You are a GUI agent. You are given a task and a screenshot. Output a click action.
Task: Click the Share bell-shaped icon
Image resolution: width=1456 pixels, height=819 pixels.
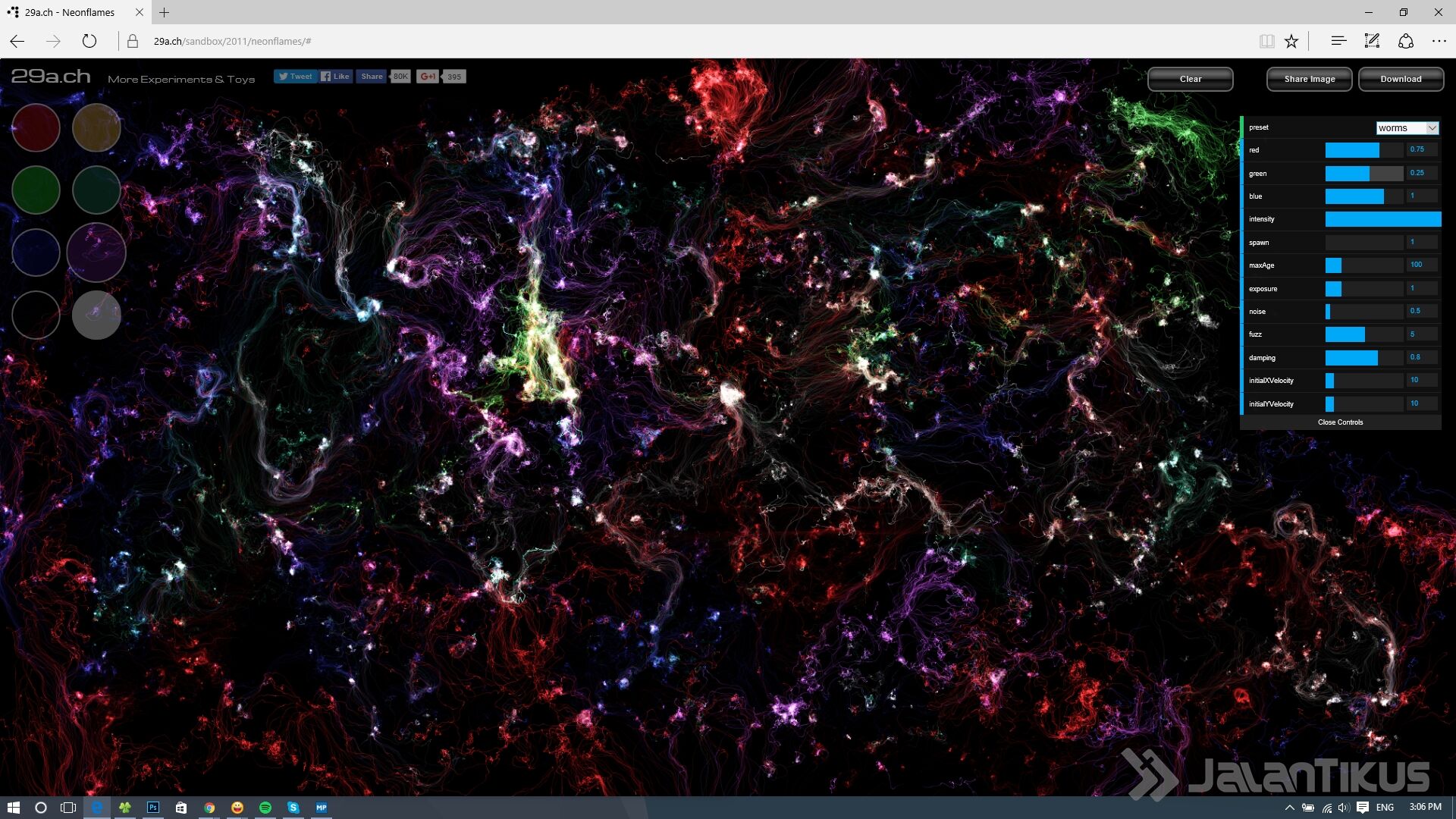[1405, 41]
